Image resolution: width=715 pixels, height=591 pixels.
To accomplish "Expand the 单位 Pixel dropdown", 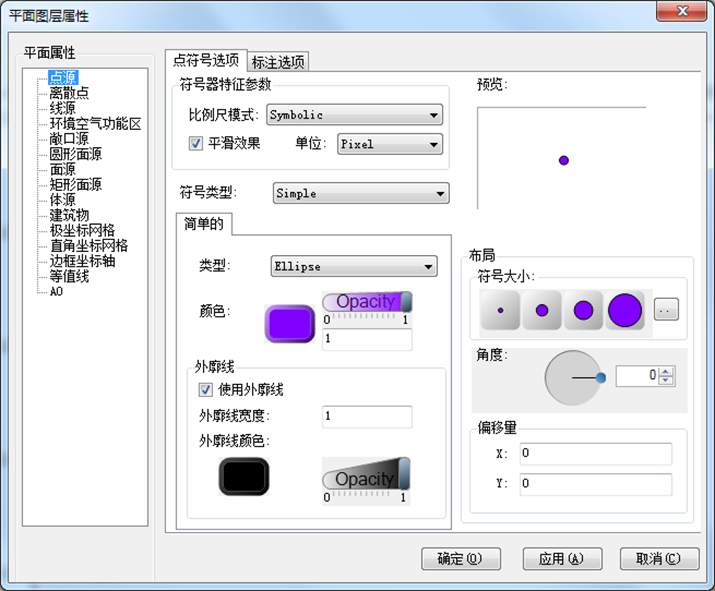I will pos(389,145).
